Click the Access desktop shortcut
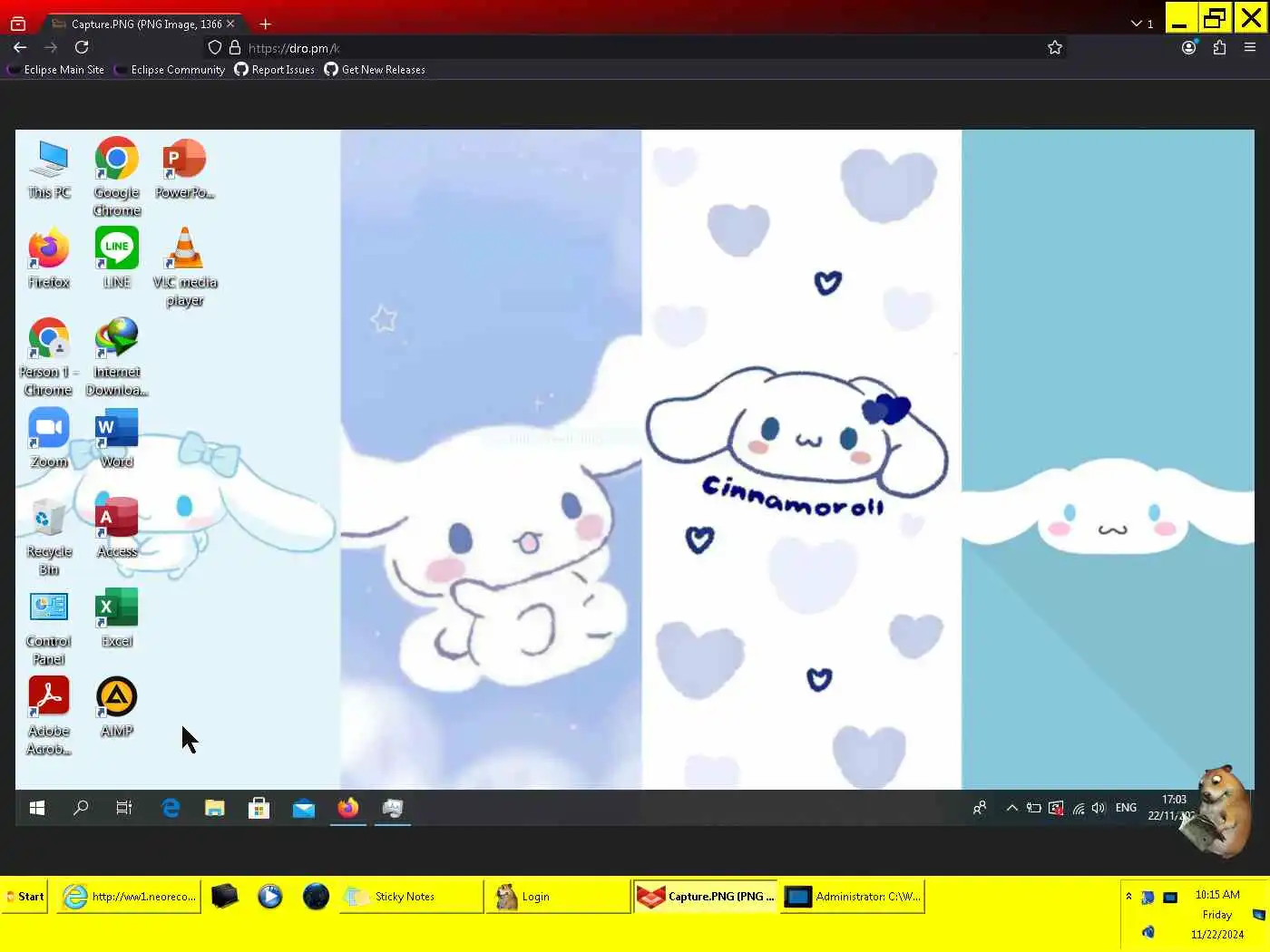The width and height of the screenshot is (1270, 952). tap(117, 528)
